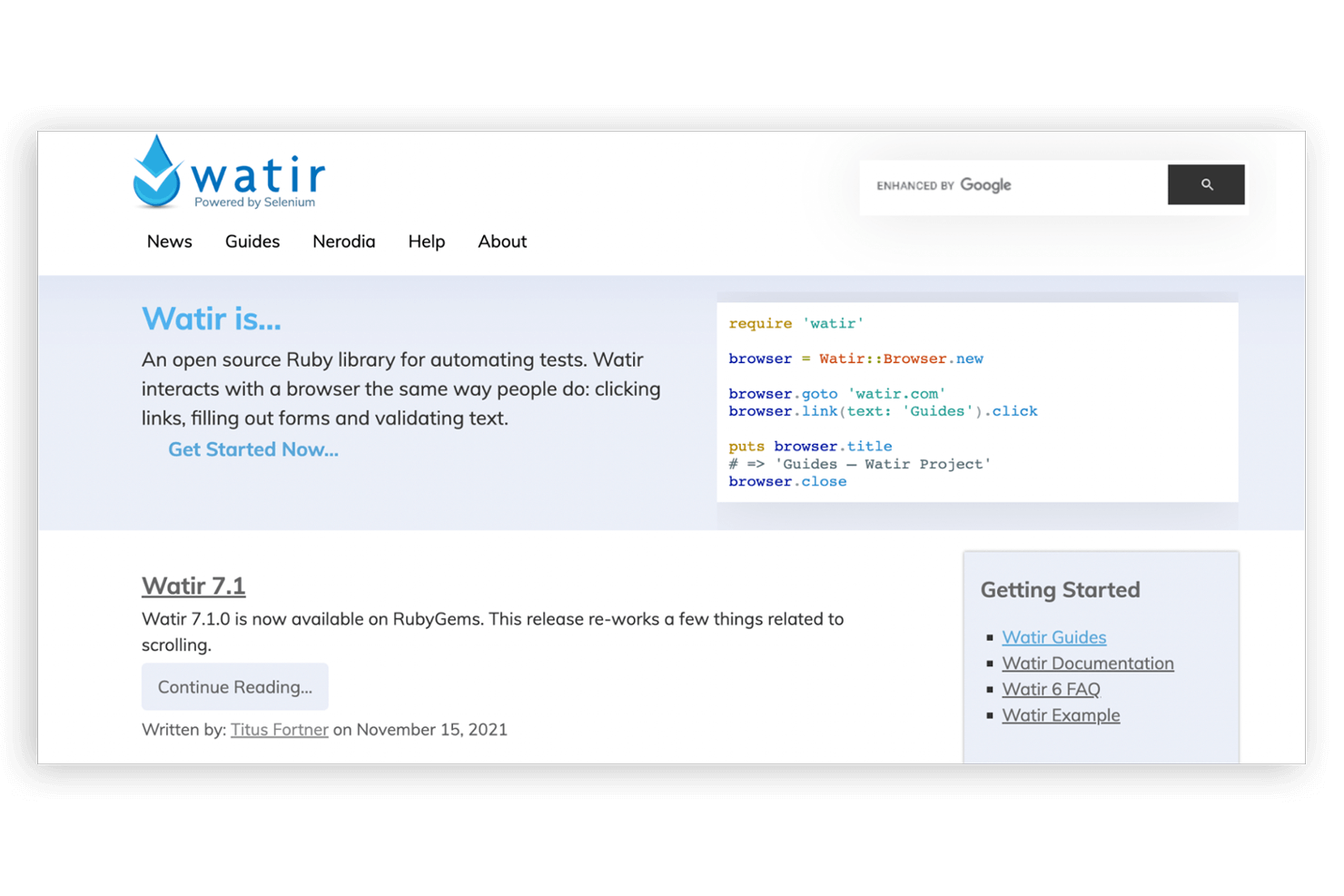Open Titus Fortner's author page
Screen dimensions: 1344x896
[x=279, y=729]
